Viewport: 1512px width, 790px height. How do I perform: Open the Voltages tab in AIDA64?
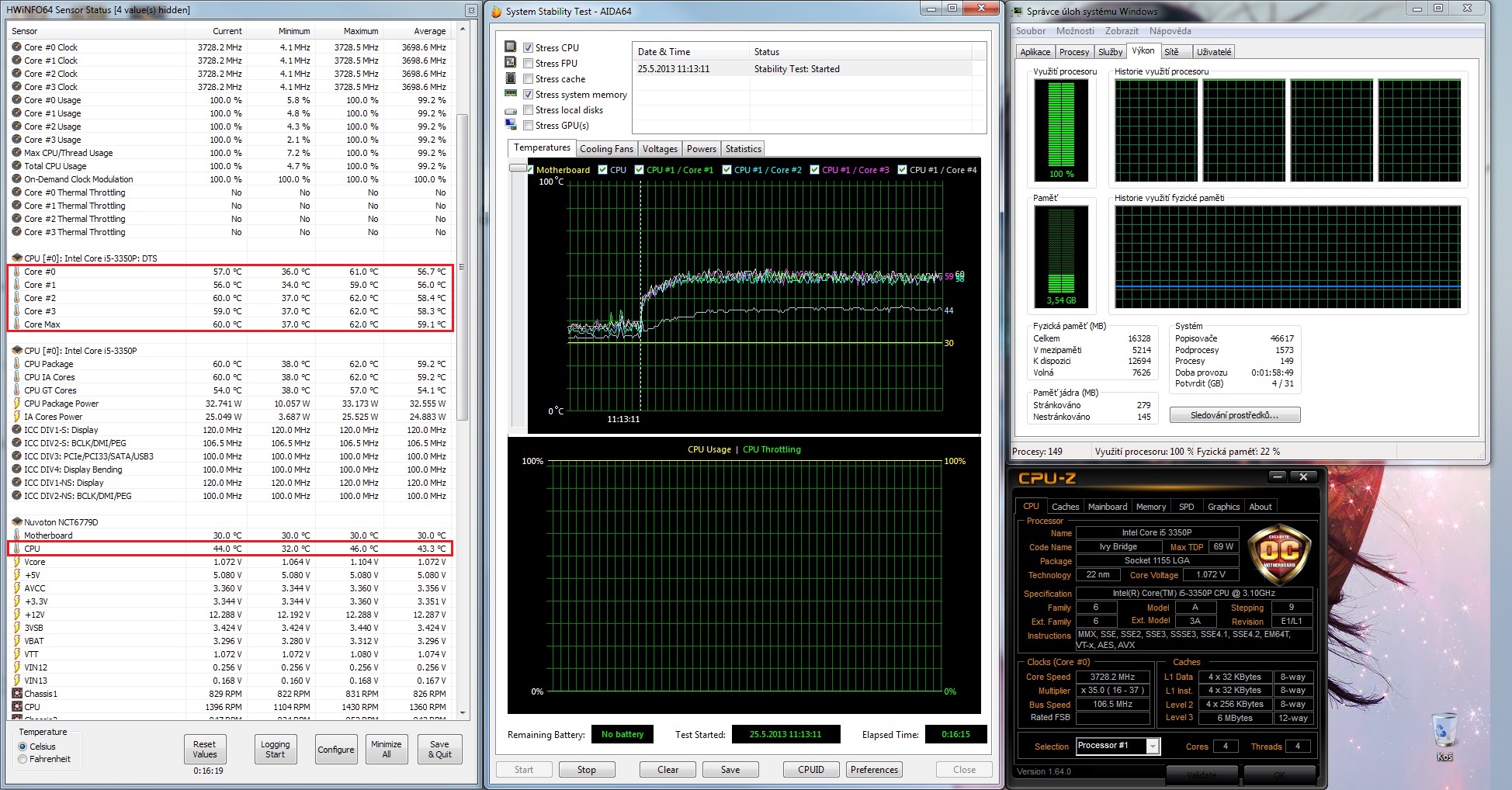pos(660,149)
